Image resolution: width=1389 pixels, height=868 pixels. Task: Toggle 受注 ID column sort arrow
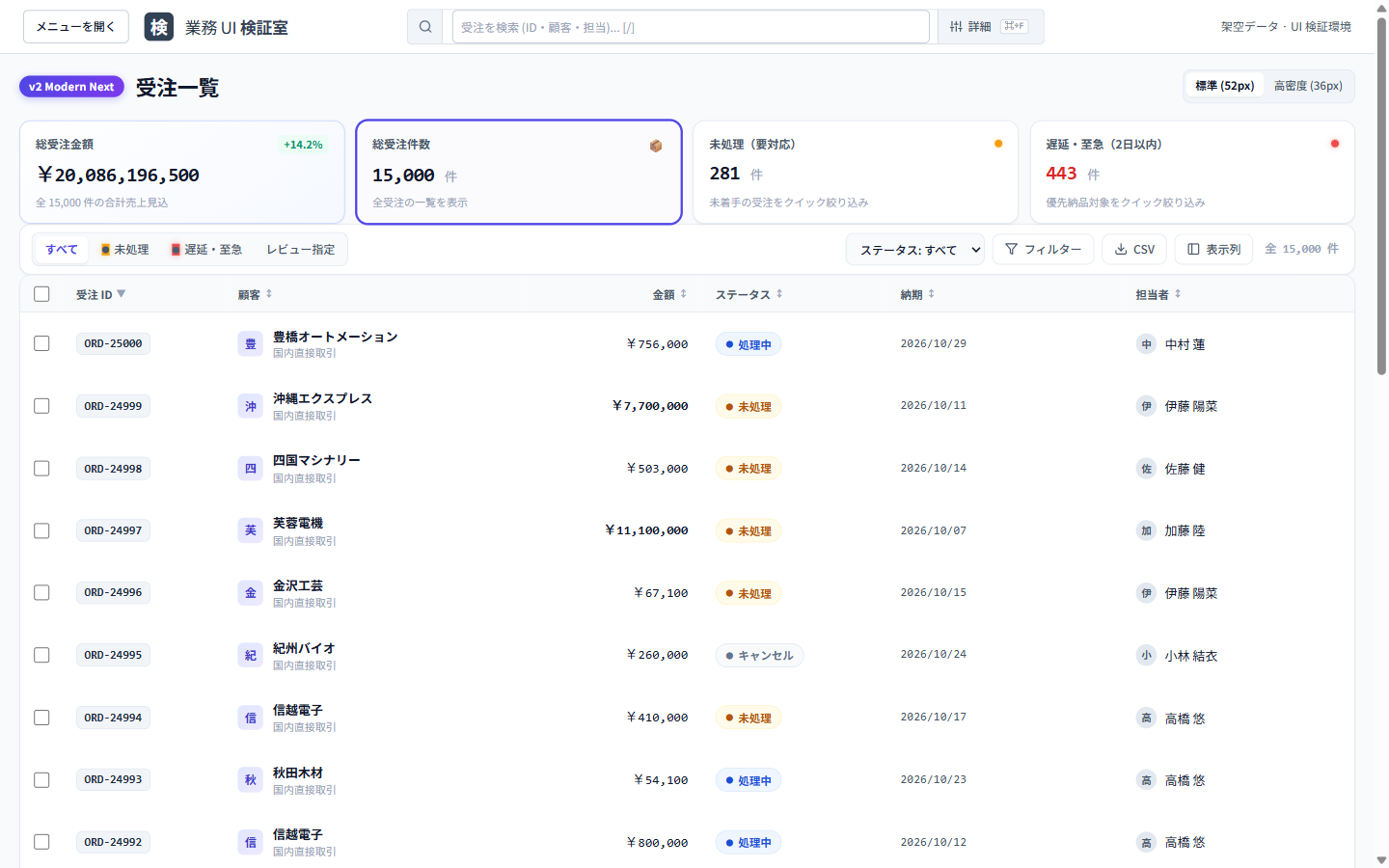[122, 294]
